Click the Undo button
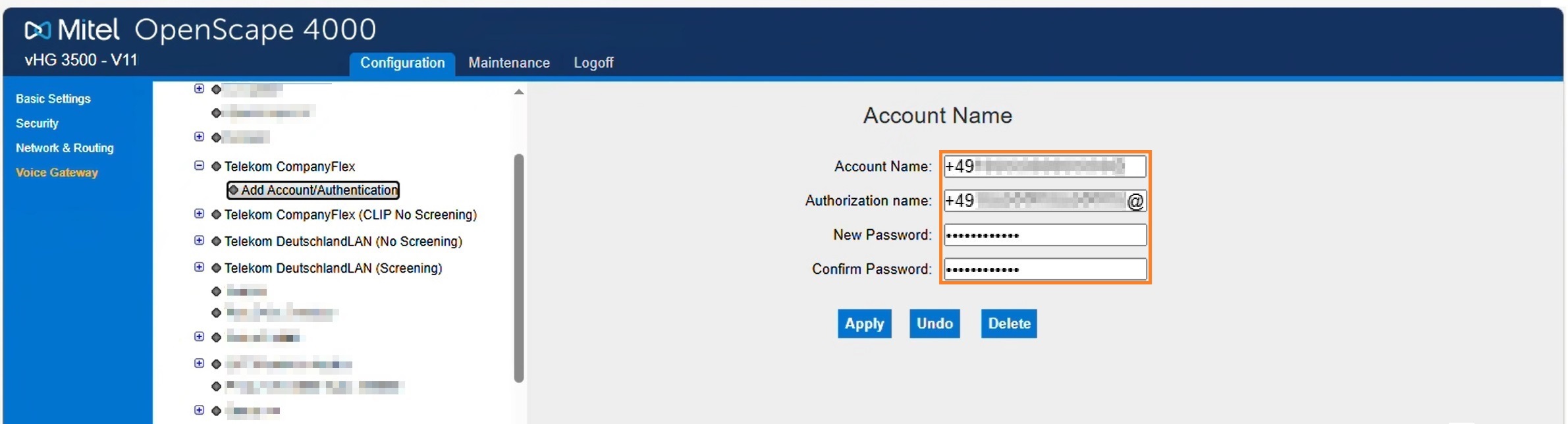Image resolution: width=1568 pixels, height=424 pixels. click(934, 324)
